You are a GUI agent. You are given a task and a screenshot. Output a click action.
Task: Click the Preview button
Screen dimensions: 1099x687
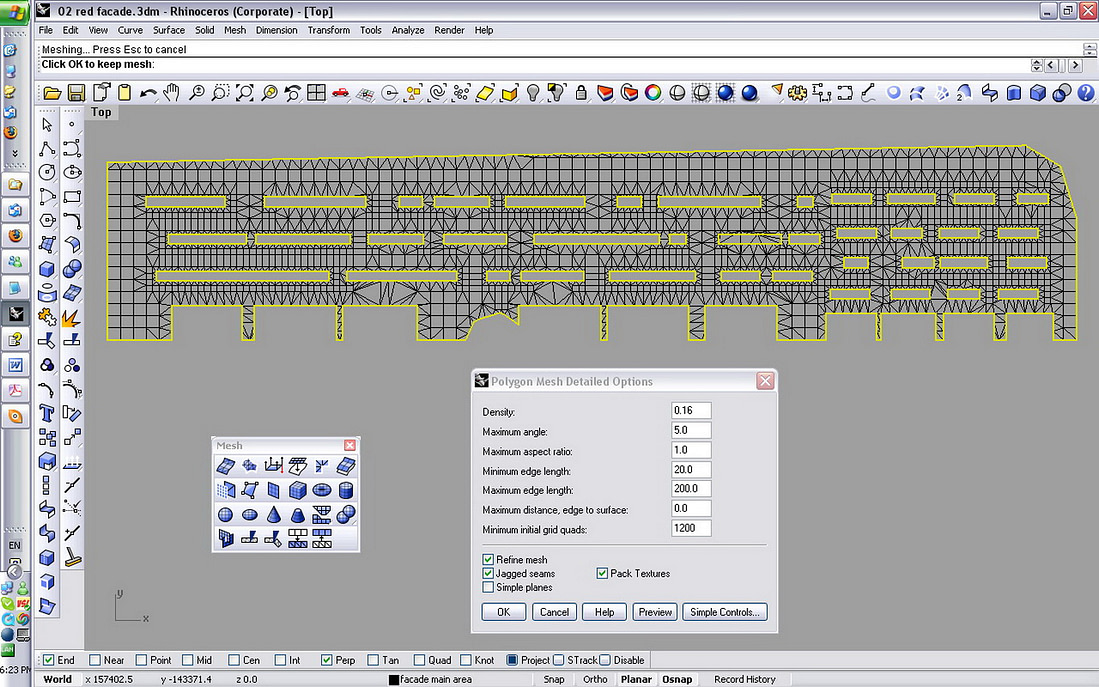click(655, 612)
